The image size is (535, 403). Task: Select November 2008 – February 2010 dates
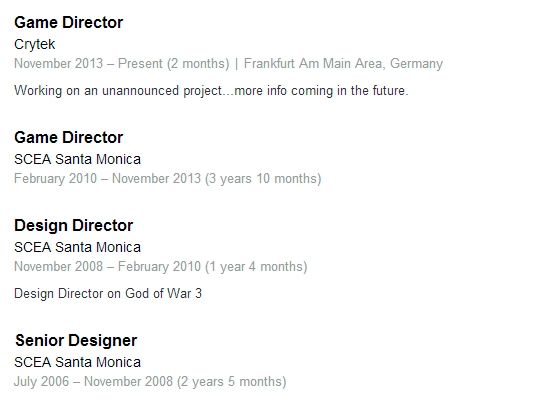click(107, 267)
